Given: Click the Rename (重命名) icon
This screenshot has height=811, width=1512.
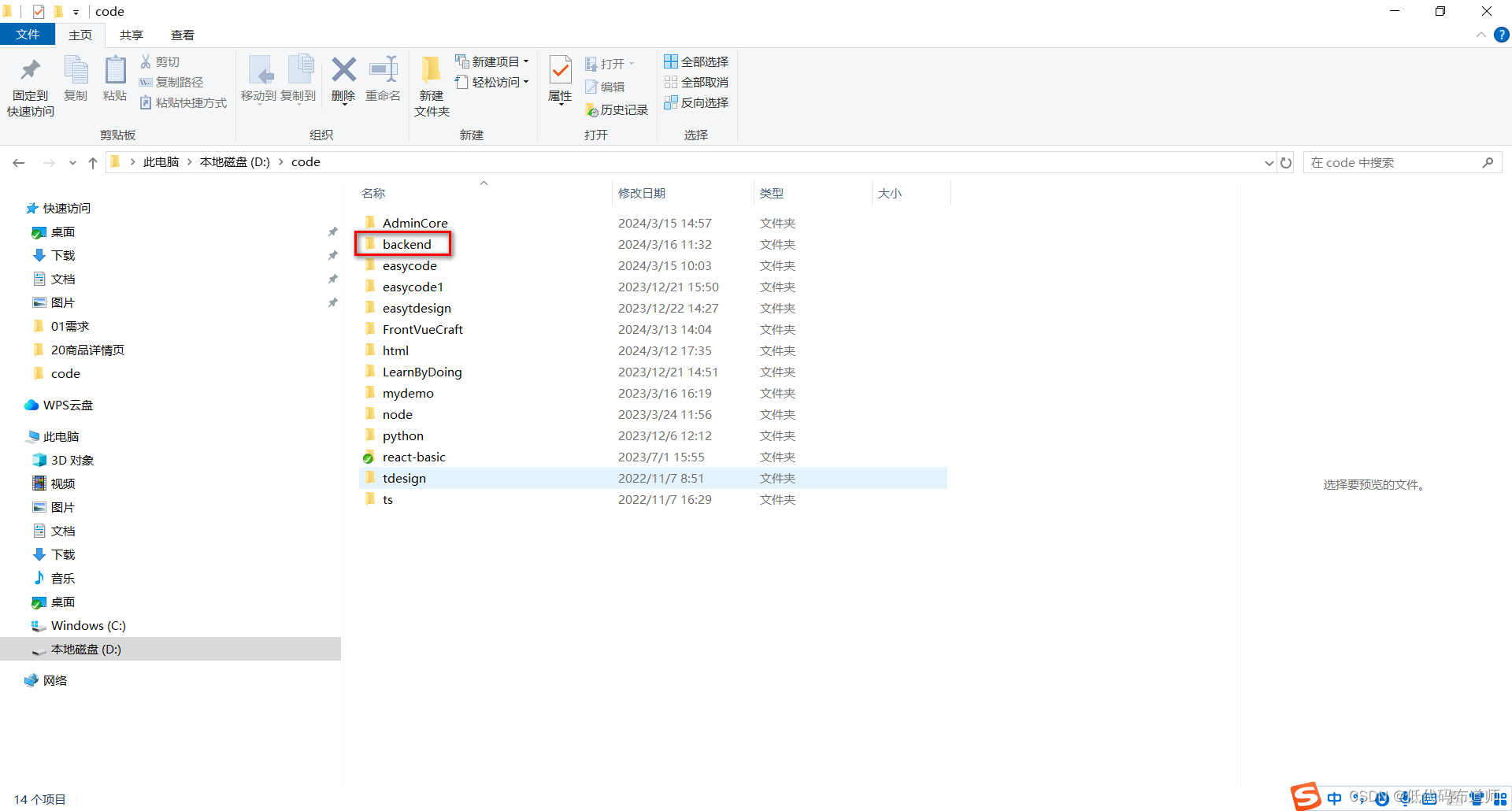Looking at the screenshot, I should pyautogui.click(x=384, y=69).
